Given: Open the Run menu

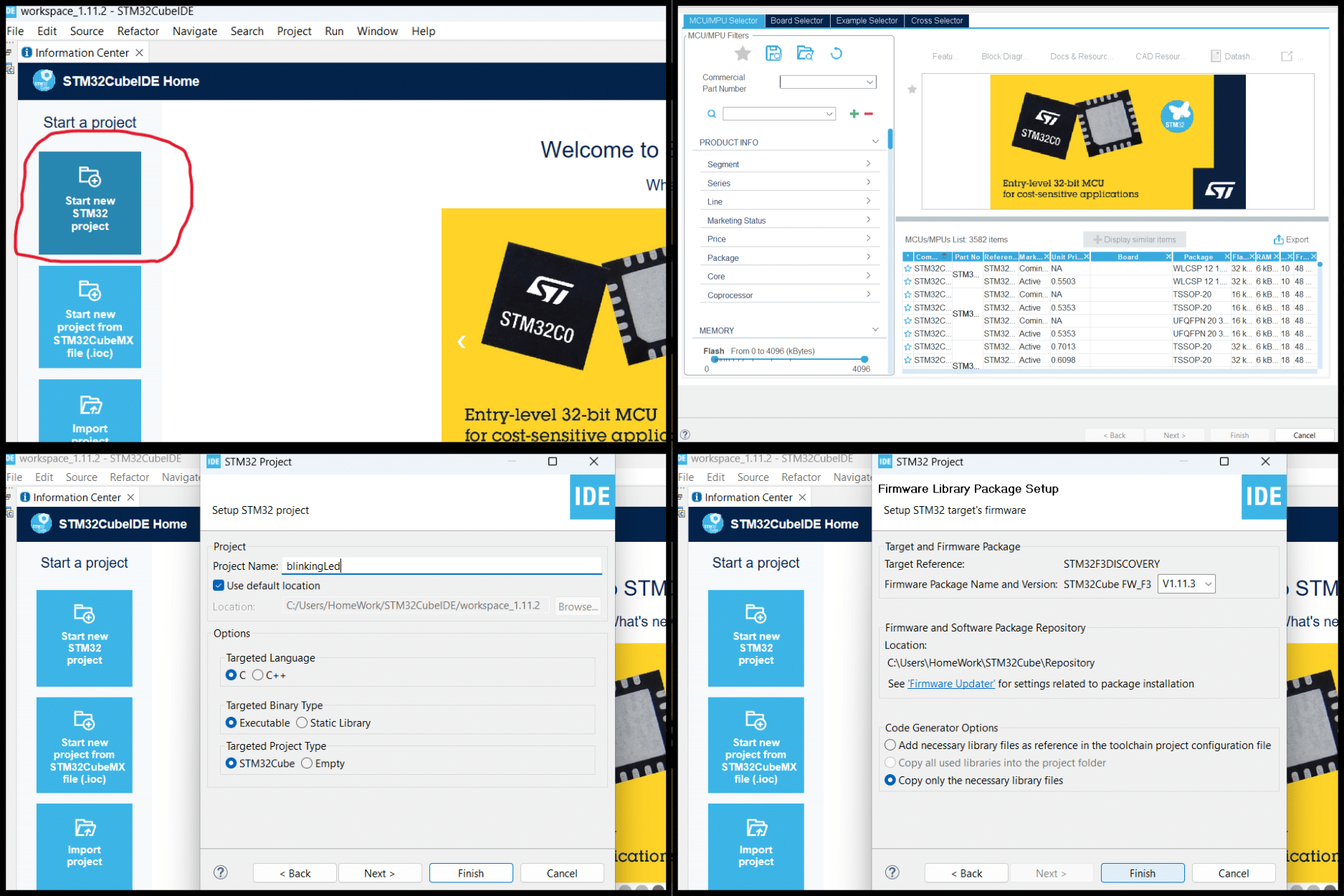Looking at the screenshot, I should tap(334, 31).
